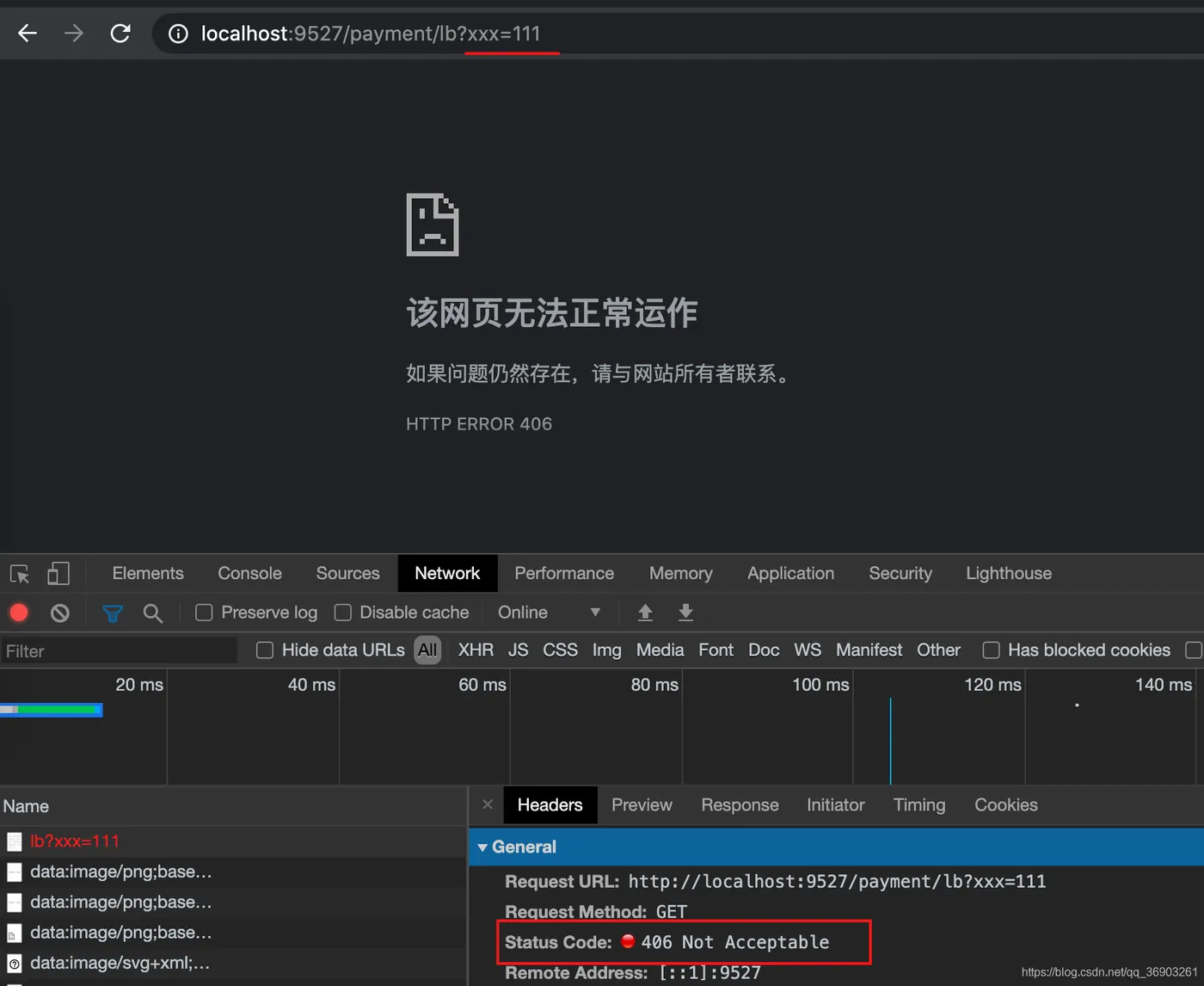This screenshot has height=986, width=1204.
Task: Click the HTTP ERROR 406 text
Action: (x=479, y=424)
